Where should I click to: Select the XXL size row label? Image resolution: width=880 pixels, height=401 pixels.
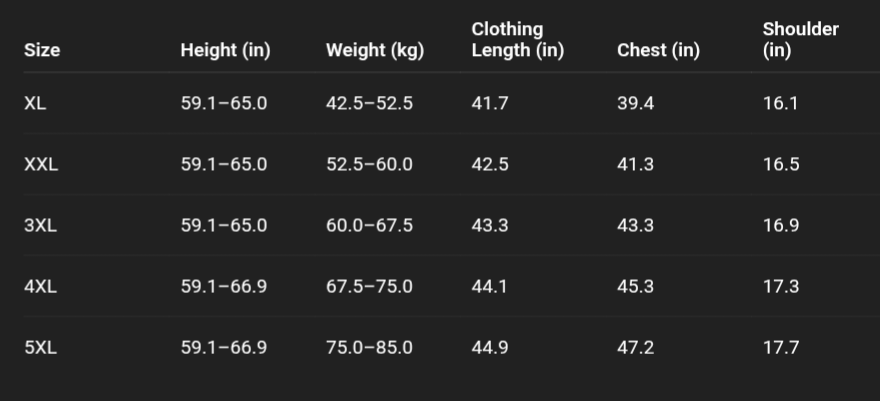coord(41,164)
